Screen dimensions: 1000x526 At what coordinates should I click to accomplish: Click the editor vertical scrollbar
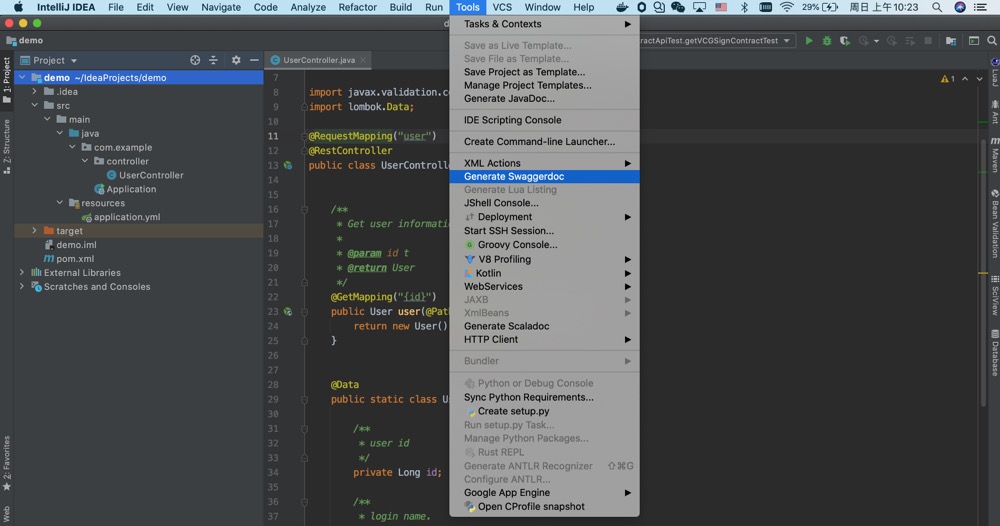[x=983, y=271]
